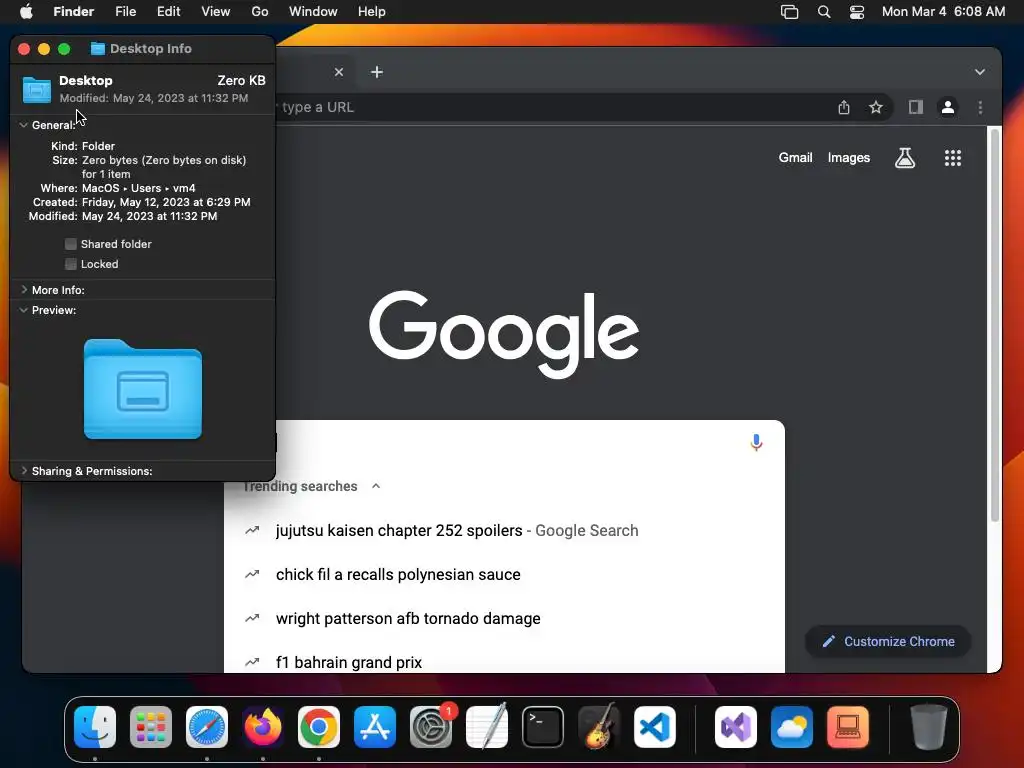The image size is (1024, 768).
Task: Click the Google logo
Action: point(504,334)
